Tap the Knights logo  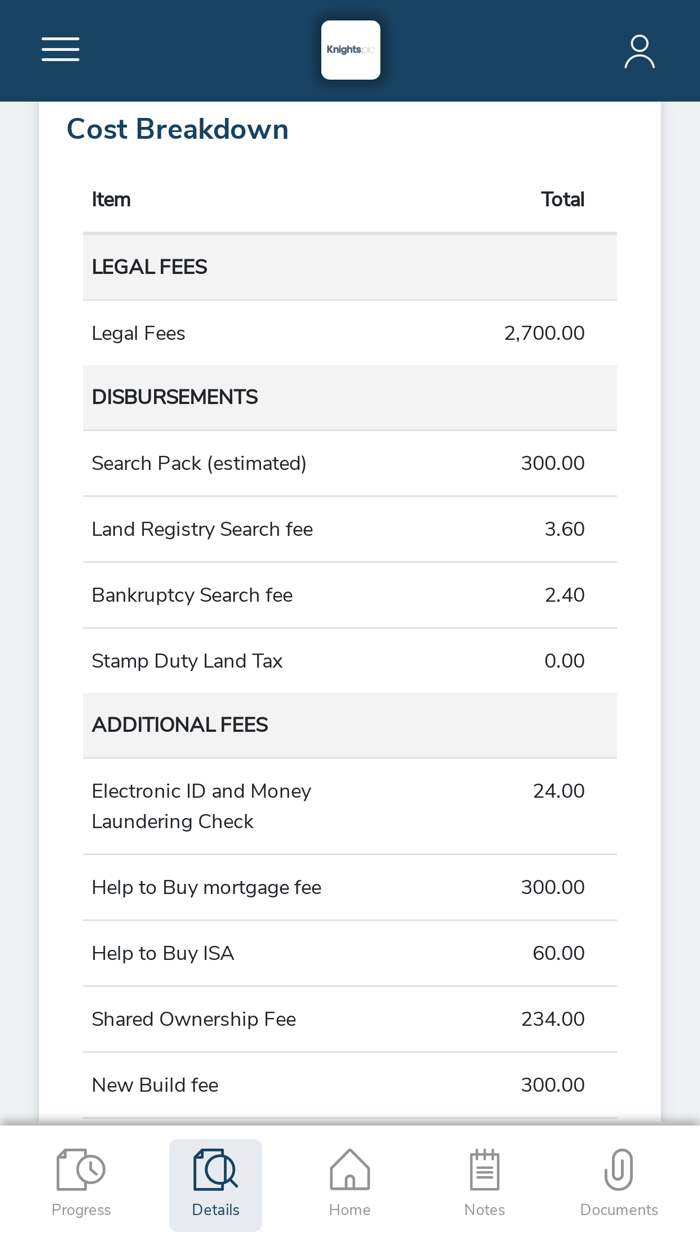(x=350, y=50)
